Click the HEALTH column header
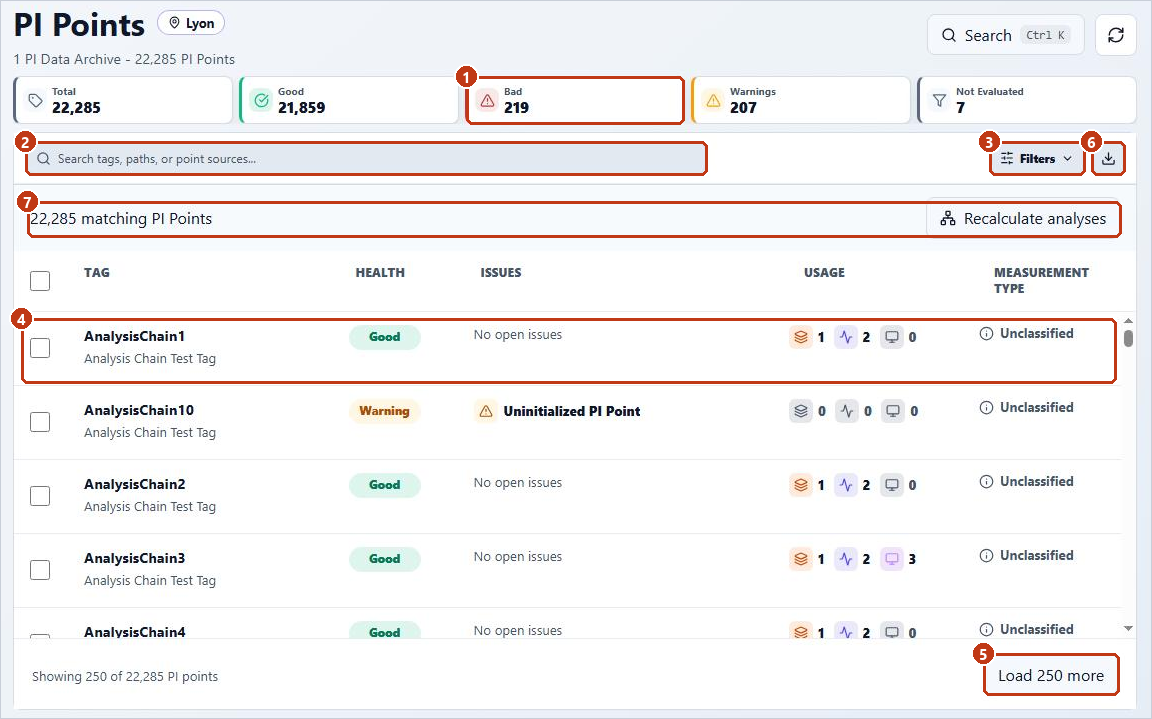Viewport: 1152px width, 719px height. click(x=380, y=272)
